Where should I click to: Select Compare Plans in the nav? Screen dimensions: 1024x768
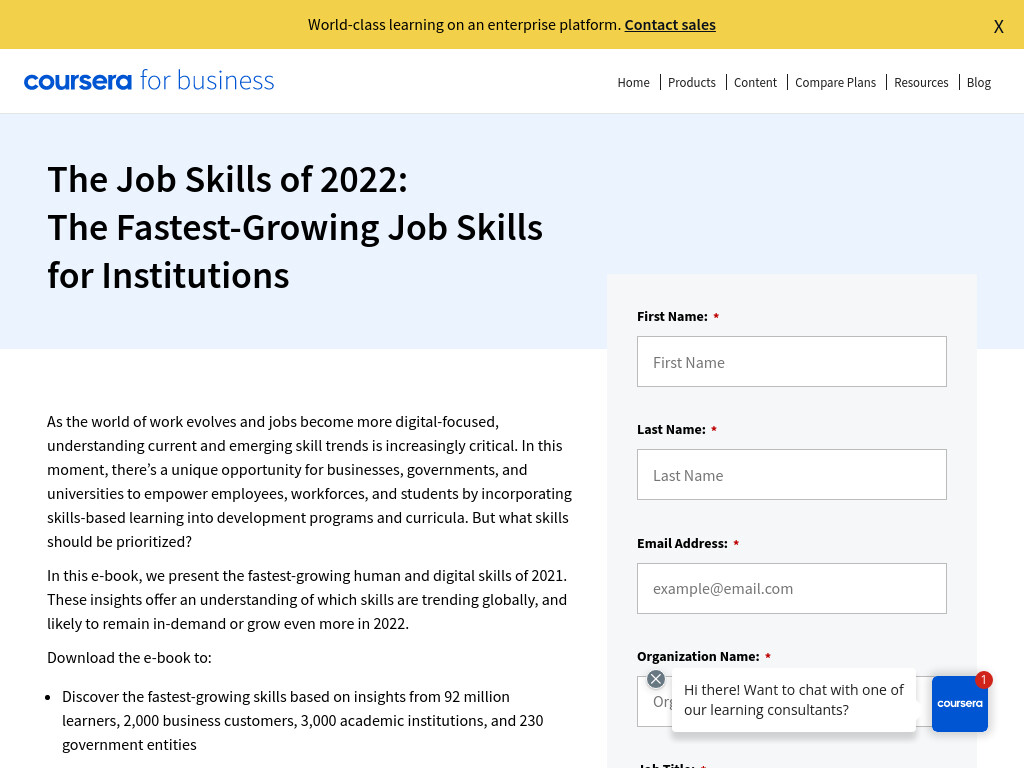tap(835, 82)
